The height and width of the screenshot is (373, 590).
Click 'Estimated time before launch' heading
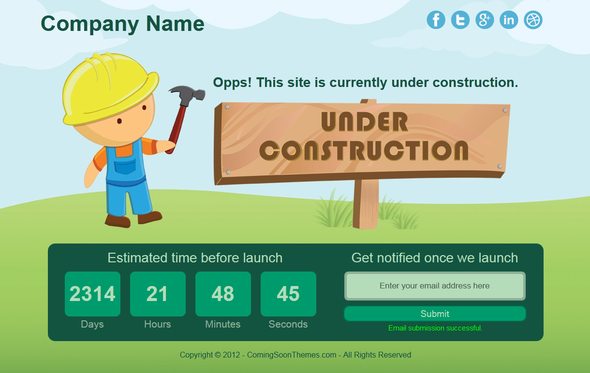point(195,258)
